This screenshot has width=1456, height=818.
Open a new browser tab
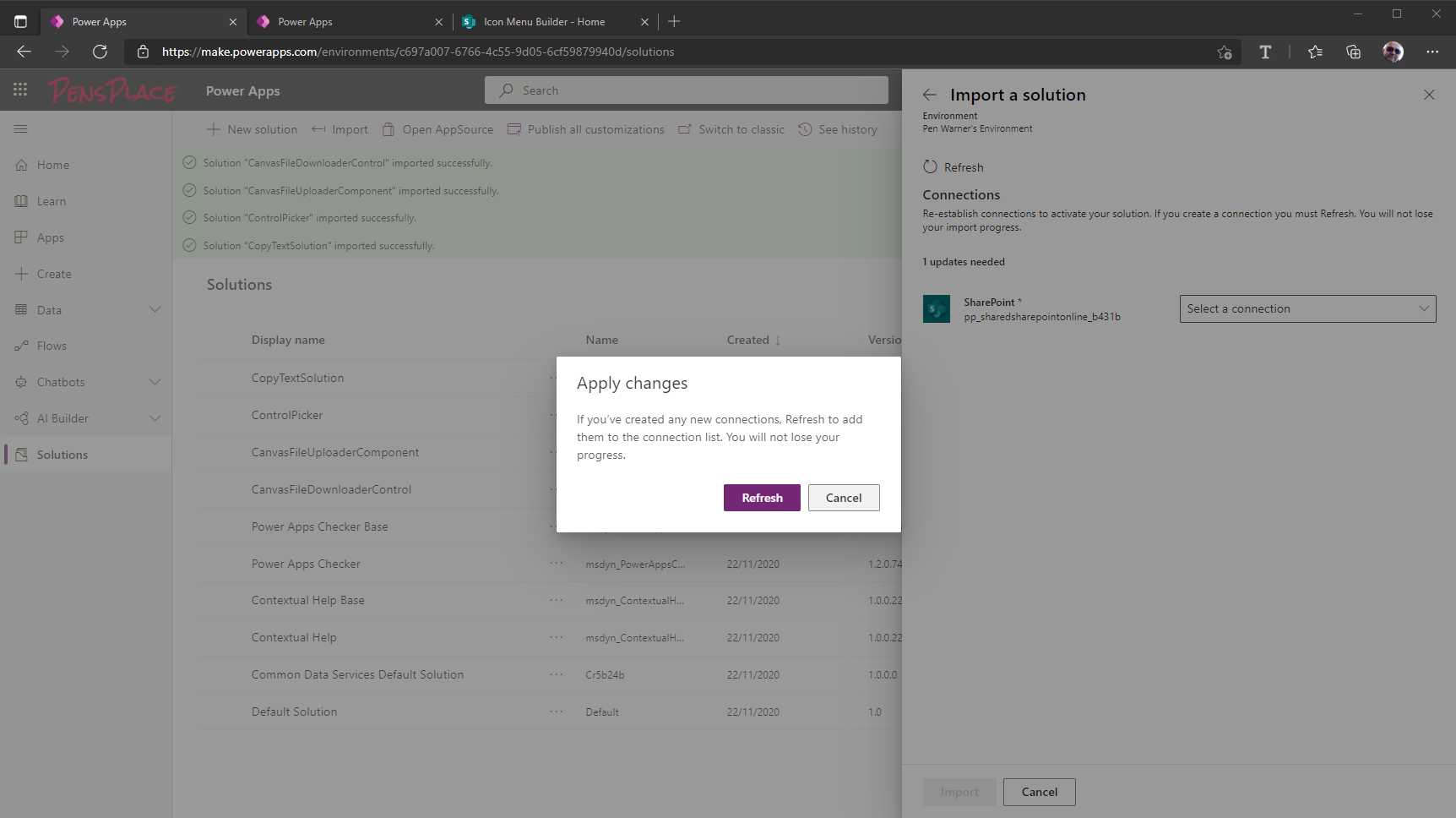(x=674, y=22)
